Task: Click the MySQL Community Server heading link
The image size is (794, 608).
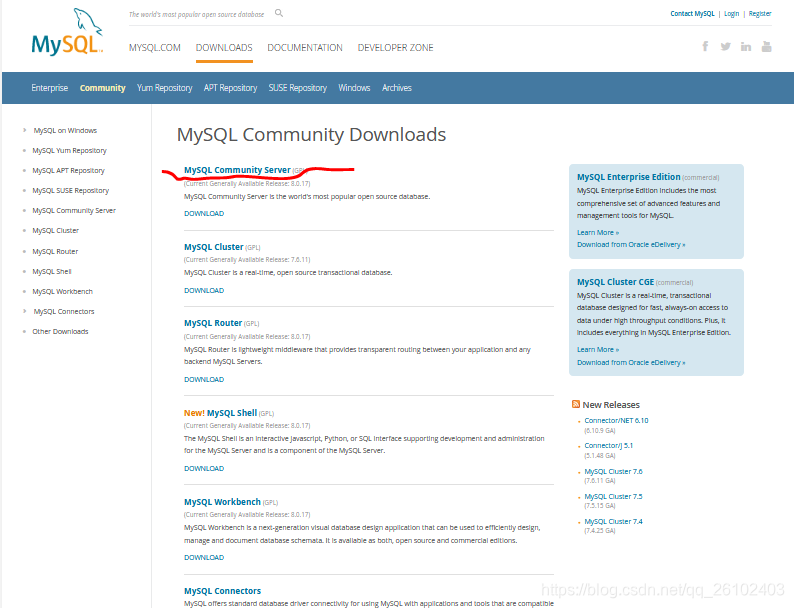Action: [237, 170]
